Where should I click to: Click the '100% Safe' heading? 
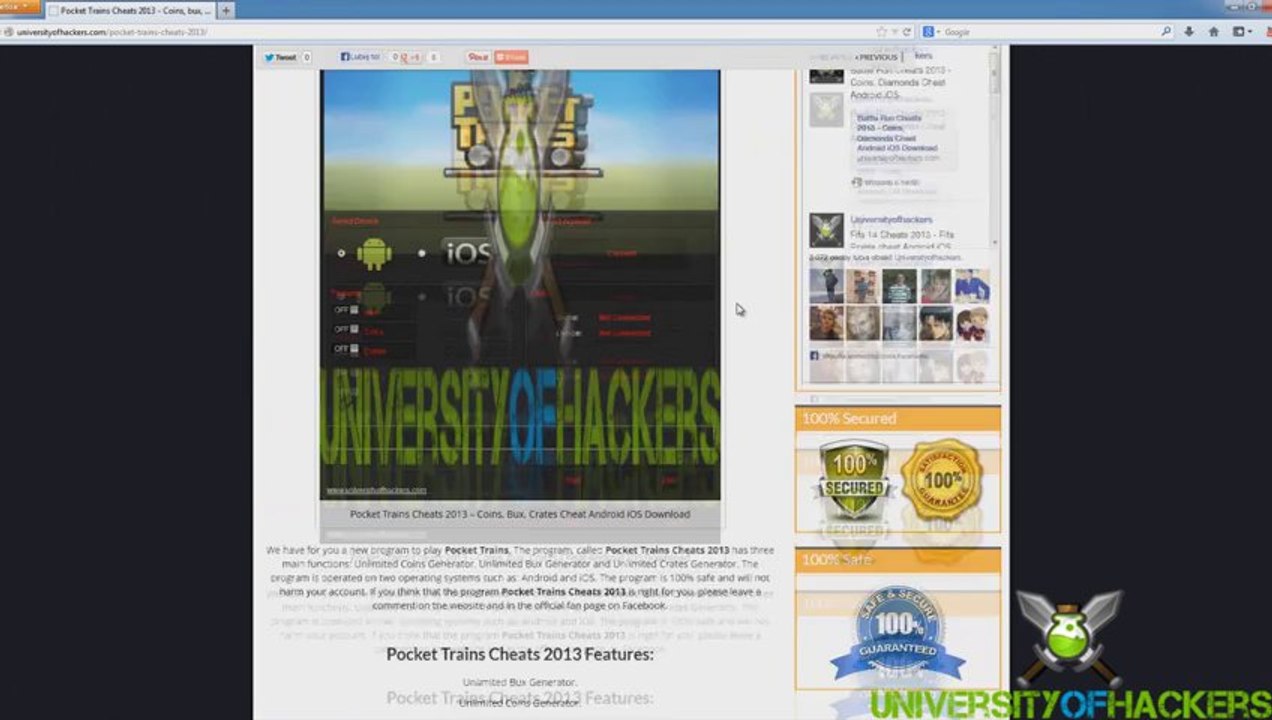[837, 559]
